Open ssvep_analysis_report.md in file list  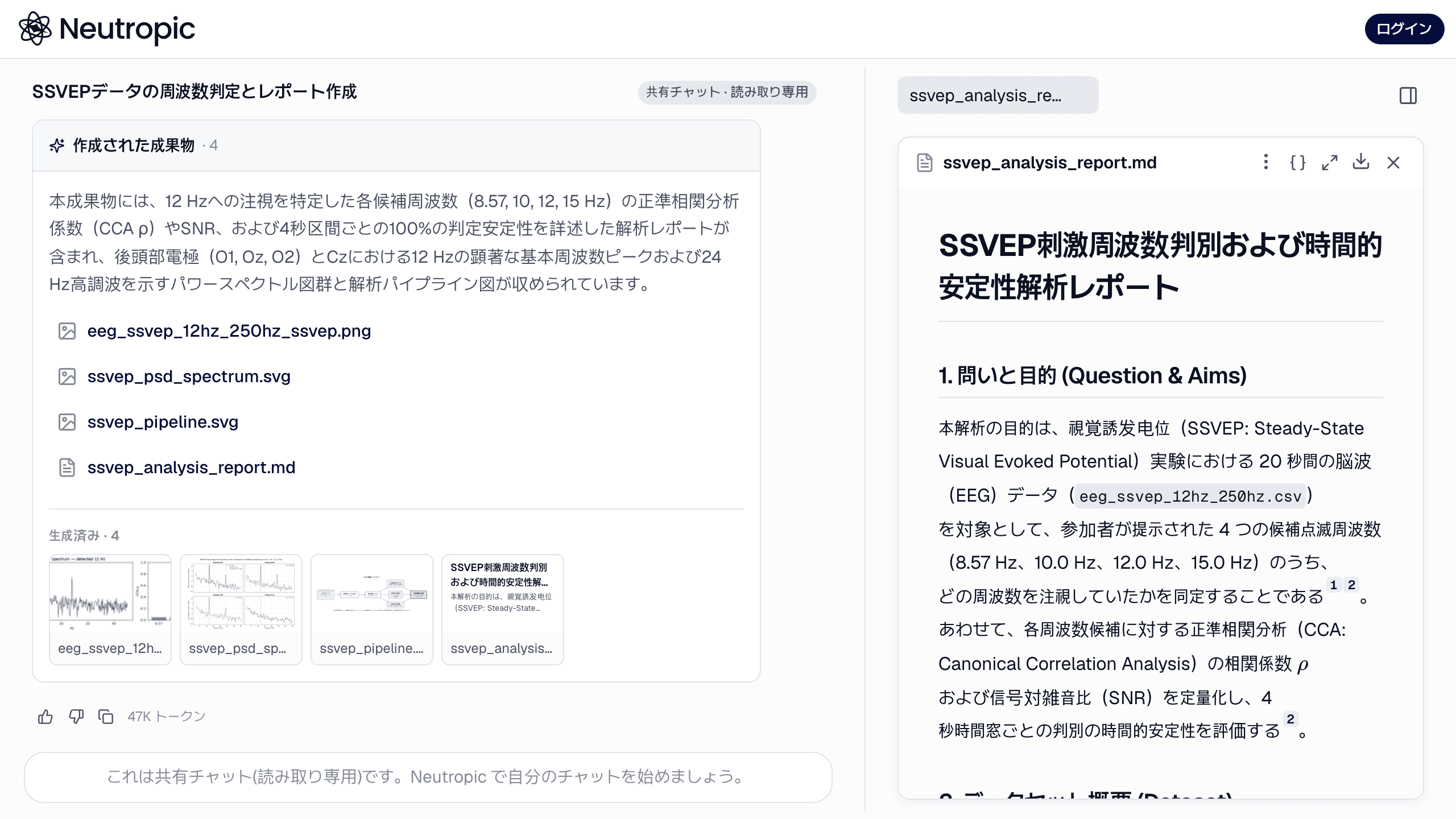click(x=191, y=468)
